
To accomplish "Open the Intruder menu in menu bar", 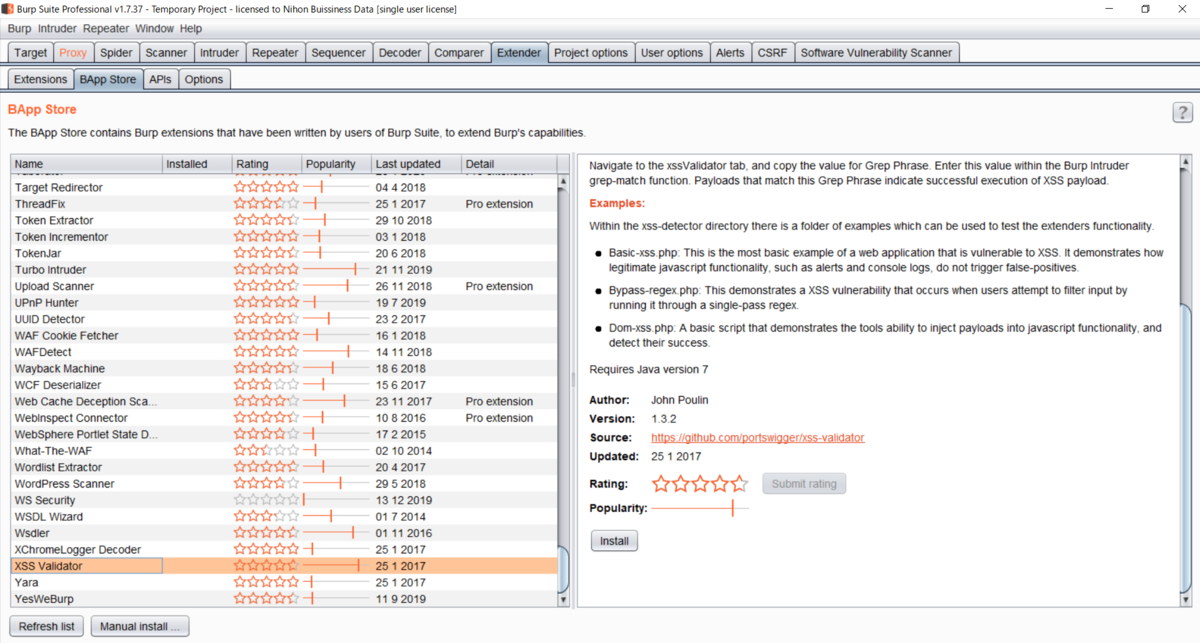I will point(58,29).
